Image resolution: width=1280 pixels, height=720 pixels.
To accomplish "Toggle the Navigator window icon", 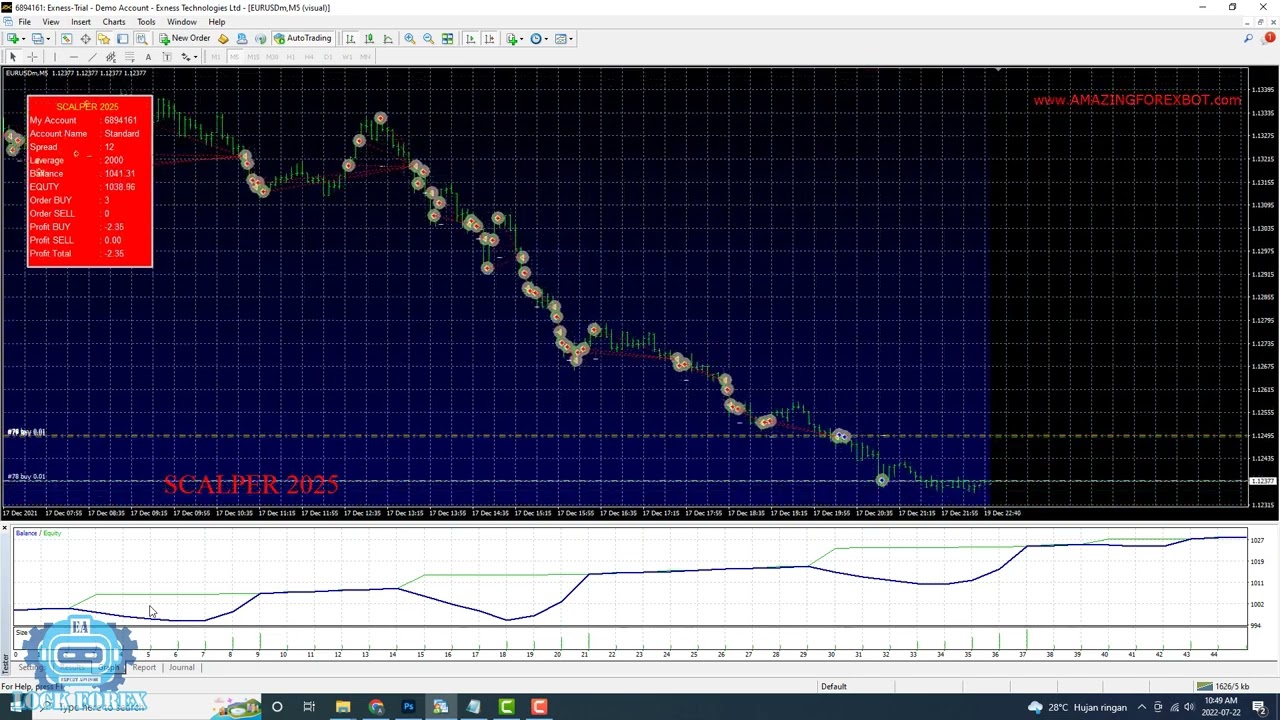I will tap(104, 38).
